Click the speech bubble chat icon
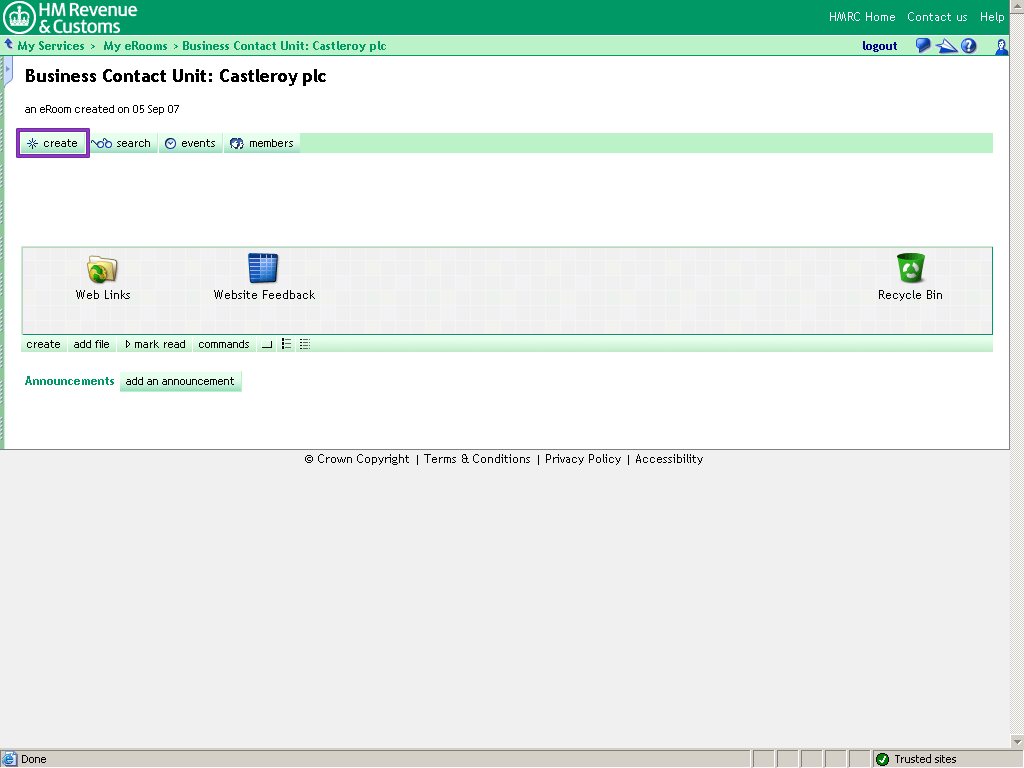This screenshot has height=768, width=1024. coord(923,46)
